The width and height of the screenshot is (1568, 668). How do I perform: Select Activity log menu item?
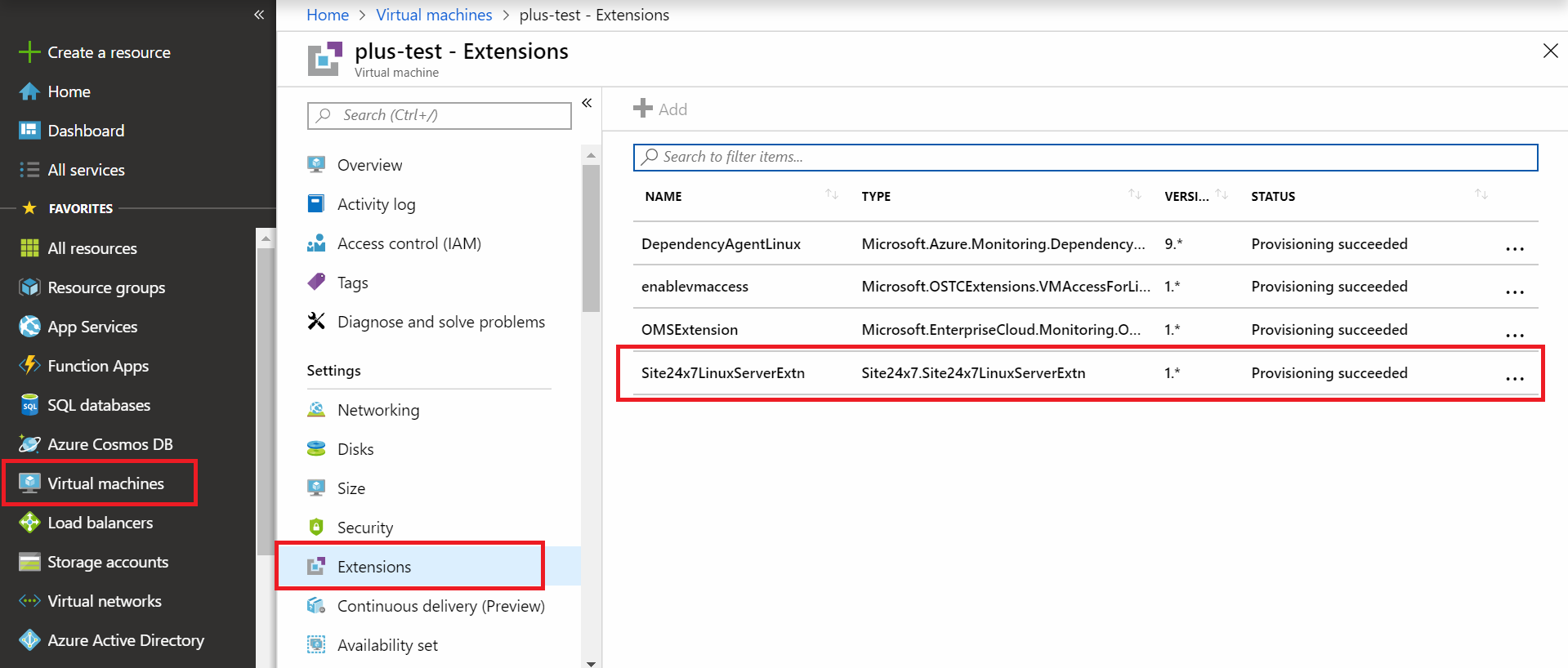[376, 204]
